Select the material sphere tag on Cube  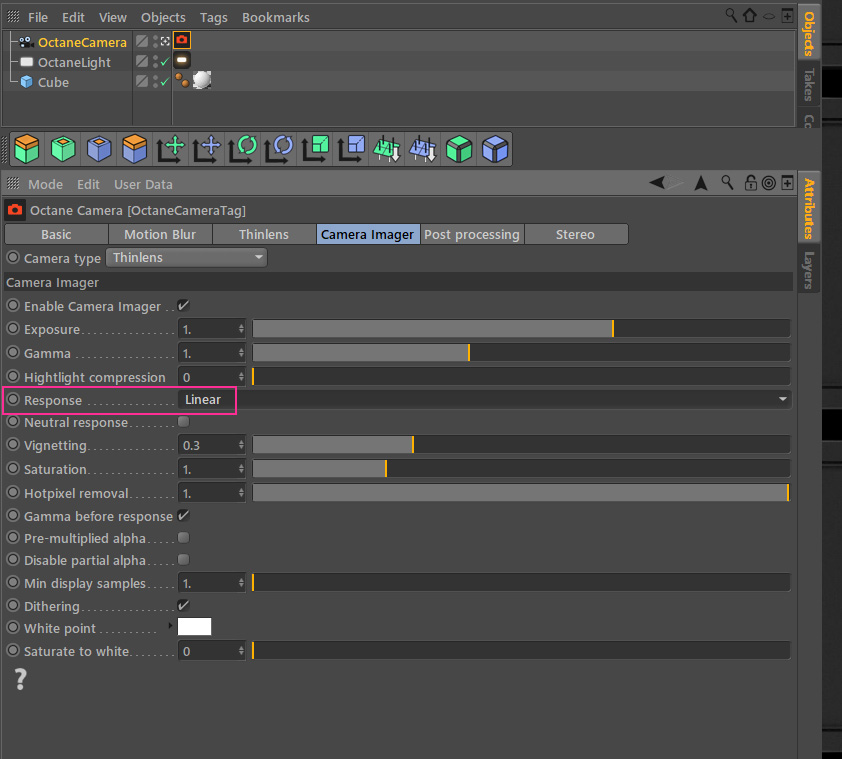202,80
